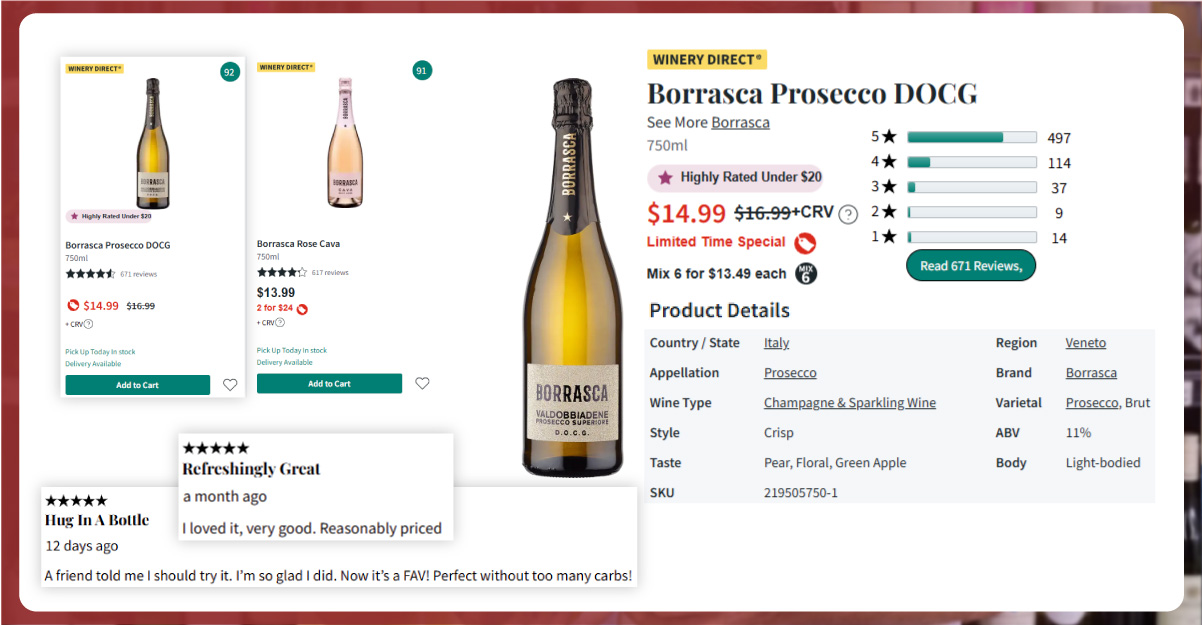Click the 92 rating badge on Prosecco card
1202x625 pixels.
pos(230,72)
